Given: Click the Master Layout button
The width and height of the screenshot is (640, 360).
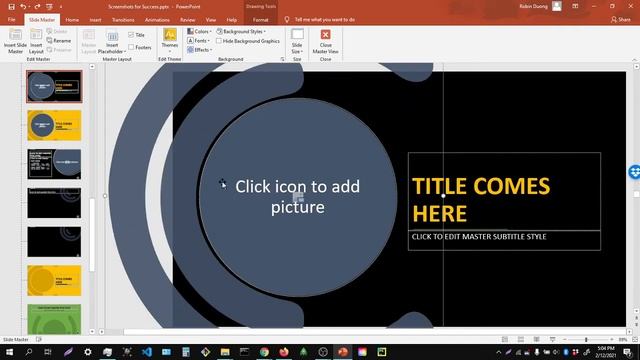Looking at the screenshot, I should 89,41.
